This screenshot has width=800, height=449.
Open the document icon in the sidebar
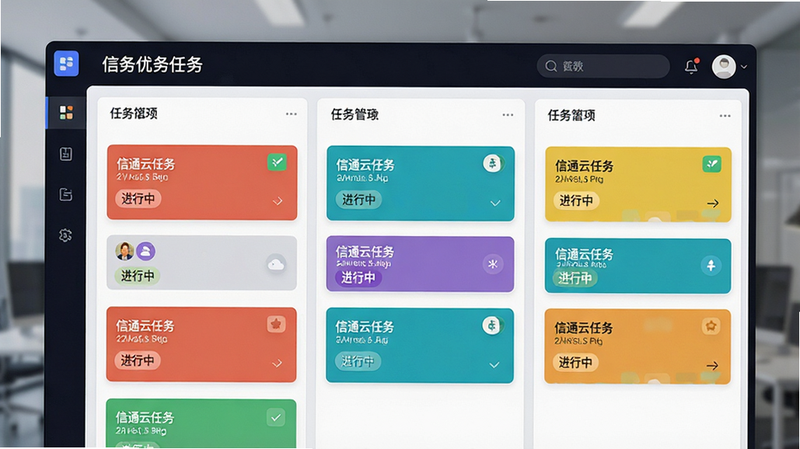(x=66, y=194)
